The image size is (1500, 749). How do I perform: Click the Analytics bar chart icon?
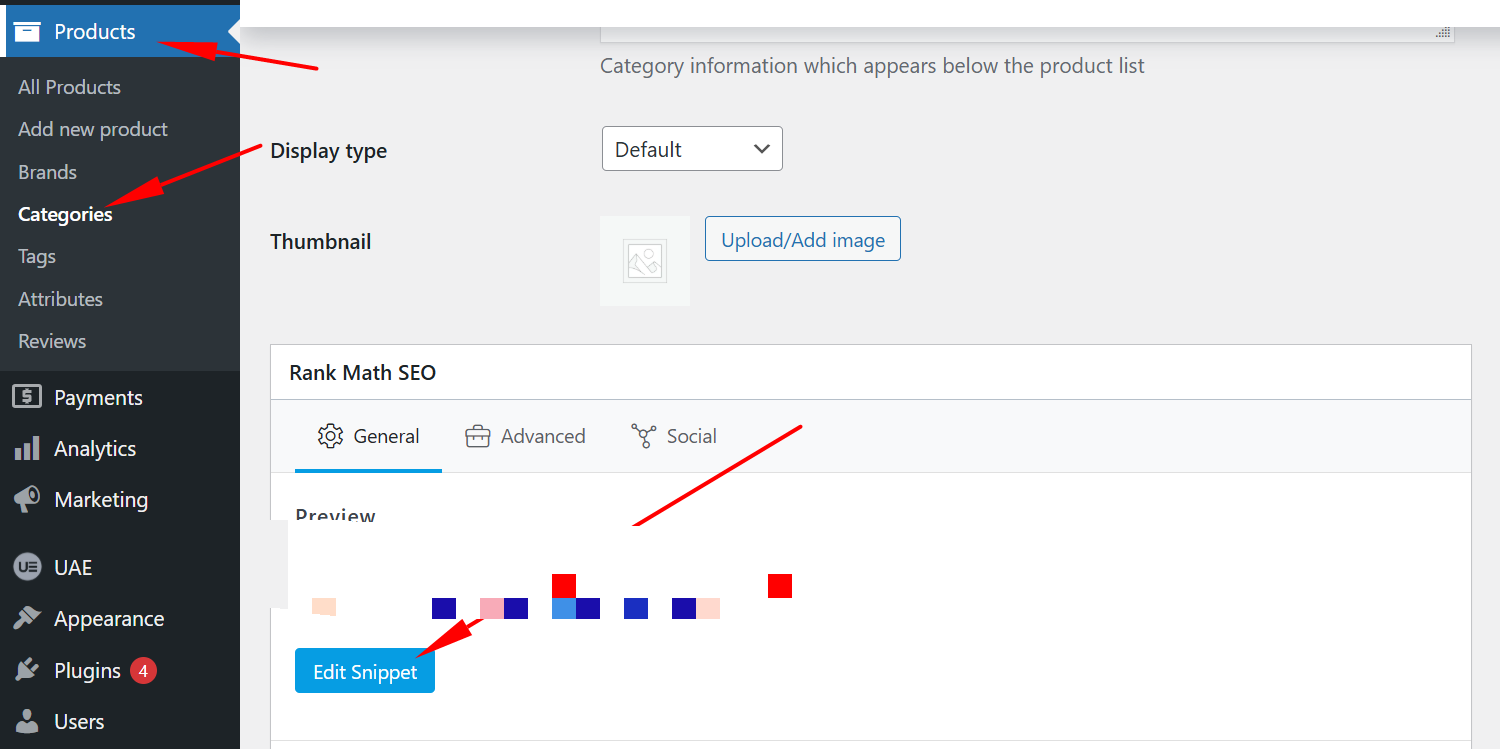(27, 448)
